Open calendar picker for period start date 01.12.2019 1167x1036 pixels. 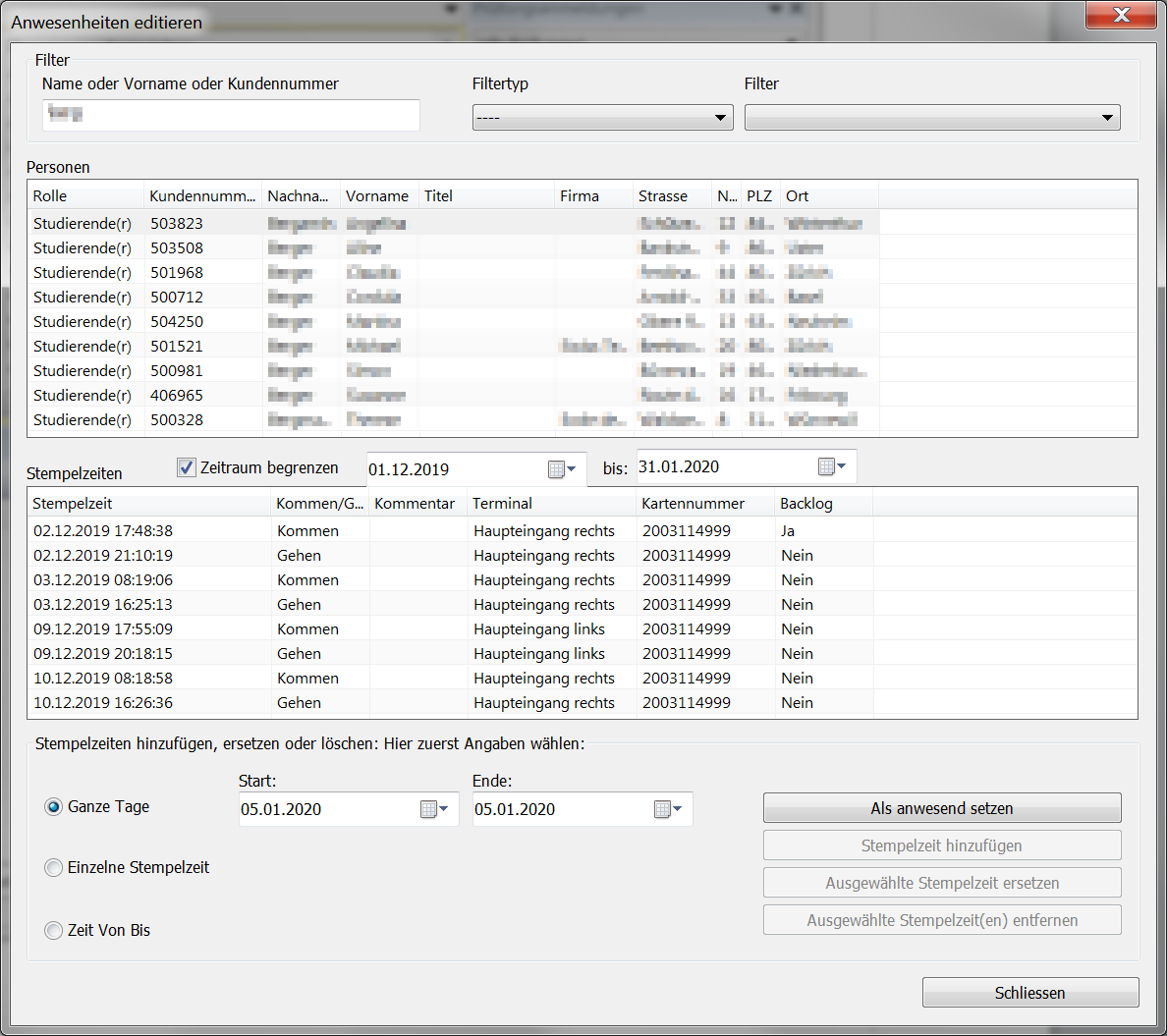coord(562,469)
